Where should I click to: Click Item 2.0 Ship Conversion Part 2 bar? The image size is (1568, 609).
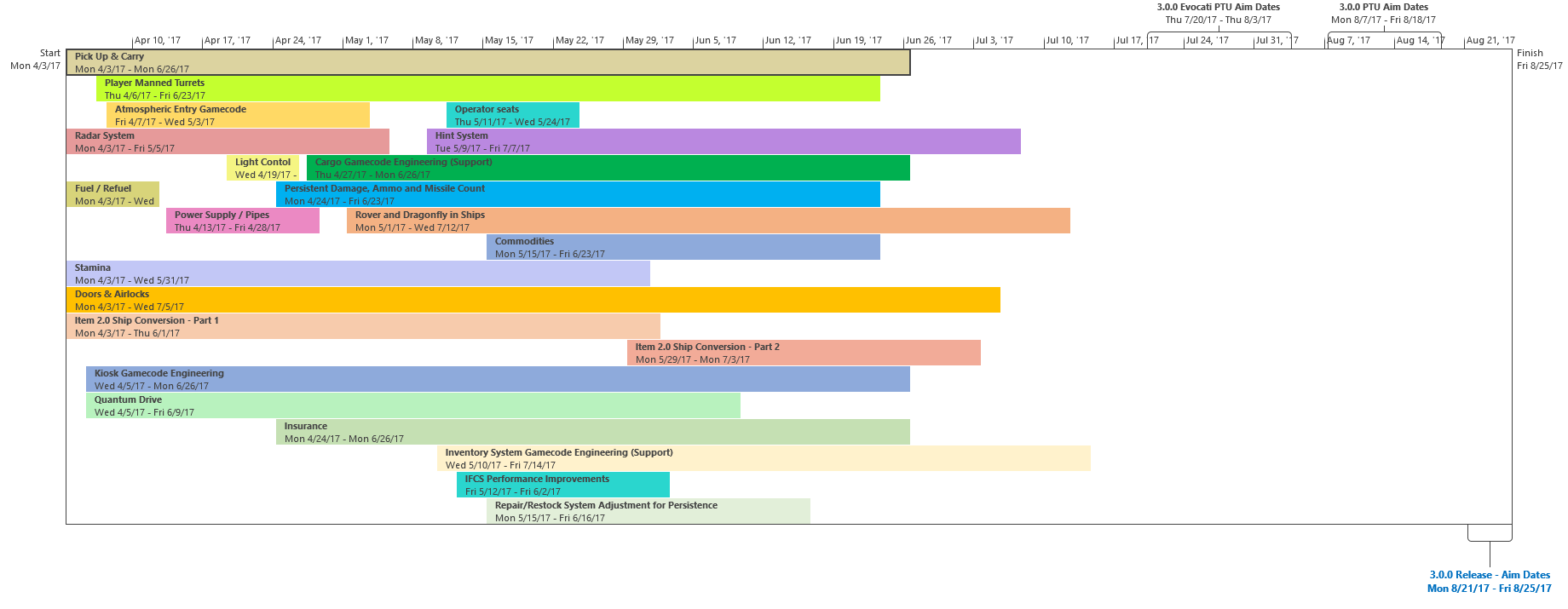pyautogui.click(x=803, y=353)
